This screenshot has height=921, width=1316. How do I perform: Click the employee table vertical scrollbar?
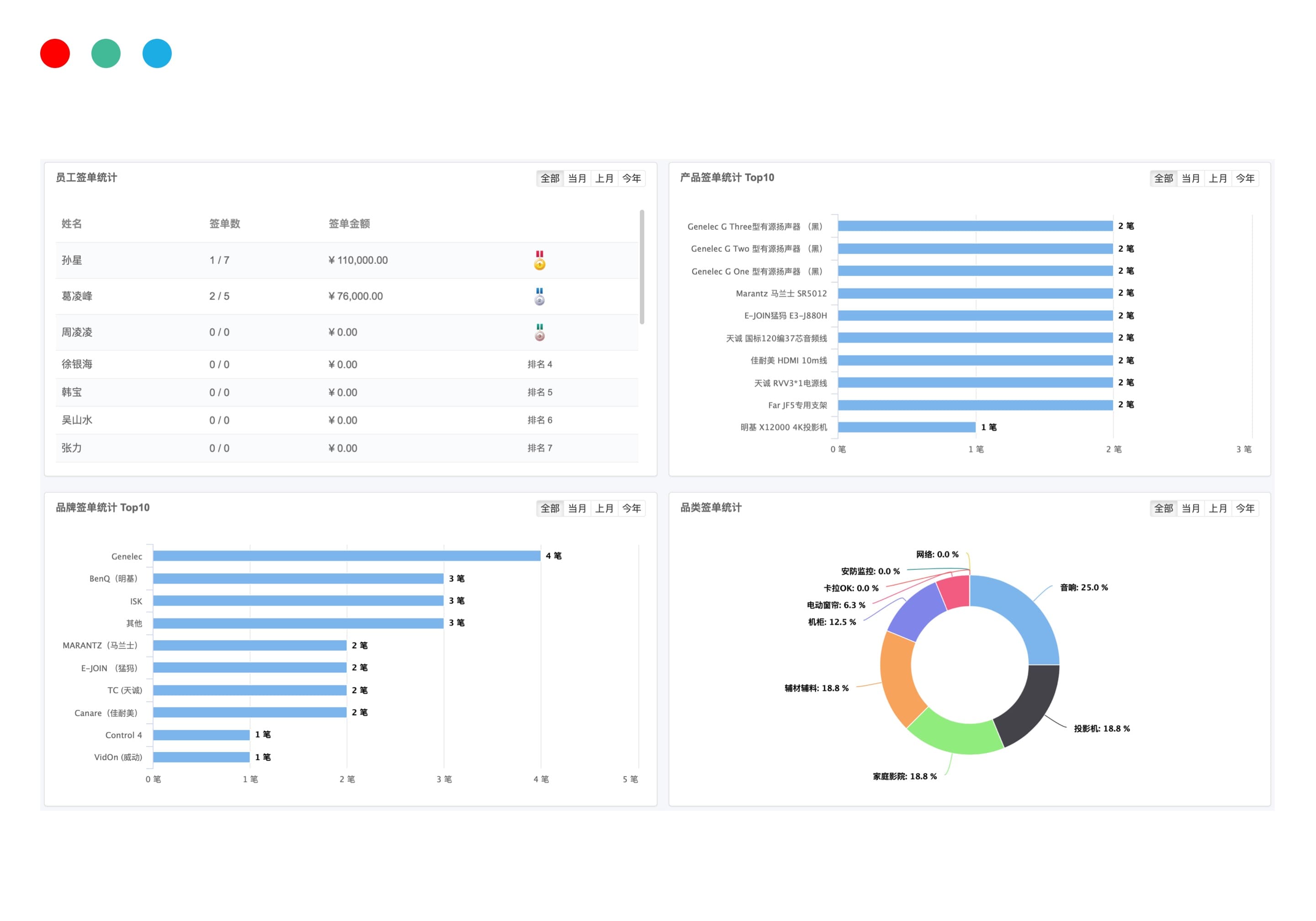click(x=642, y=266)
